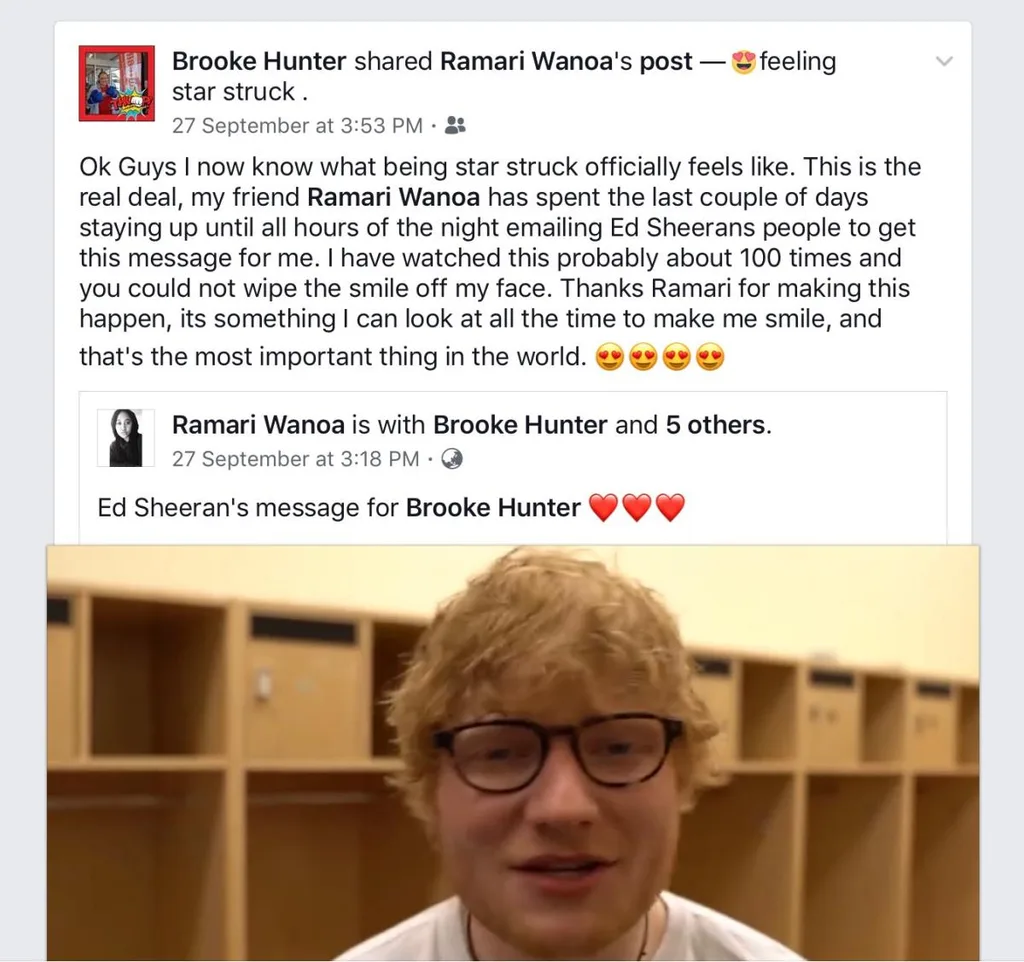Viewport: 1024px width, 962px height.
Task: Click the first red heart emoji in the caption
Action: click(x=603, y=507)
